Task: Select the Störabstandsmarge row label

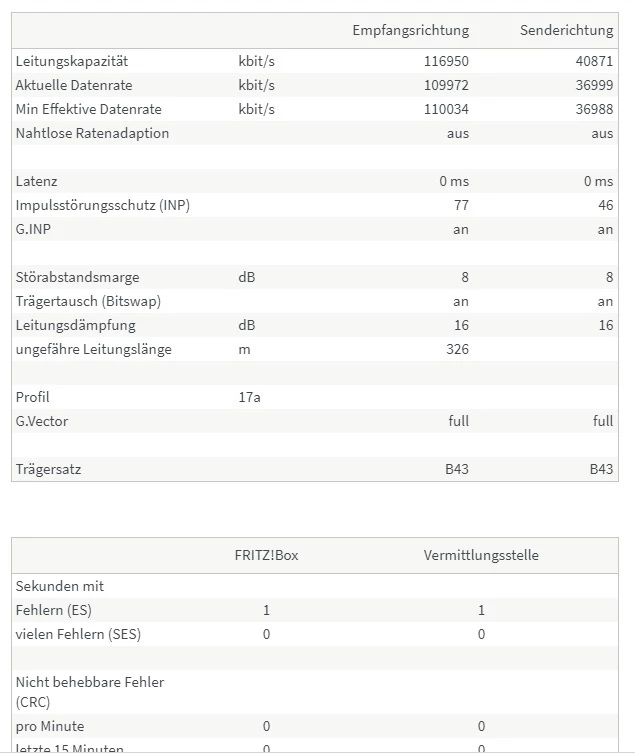Action: click(77, 277)
